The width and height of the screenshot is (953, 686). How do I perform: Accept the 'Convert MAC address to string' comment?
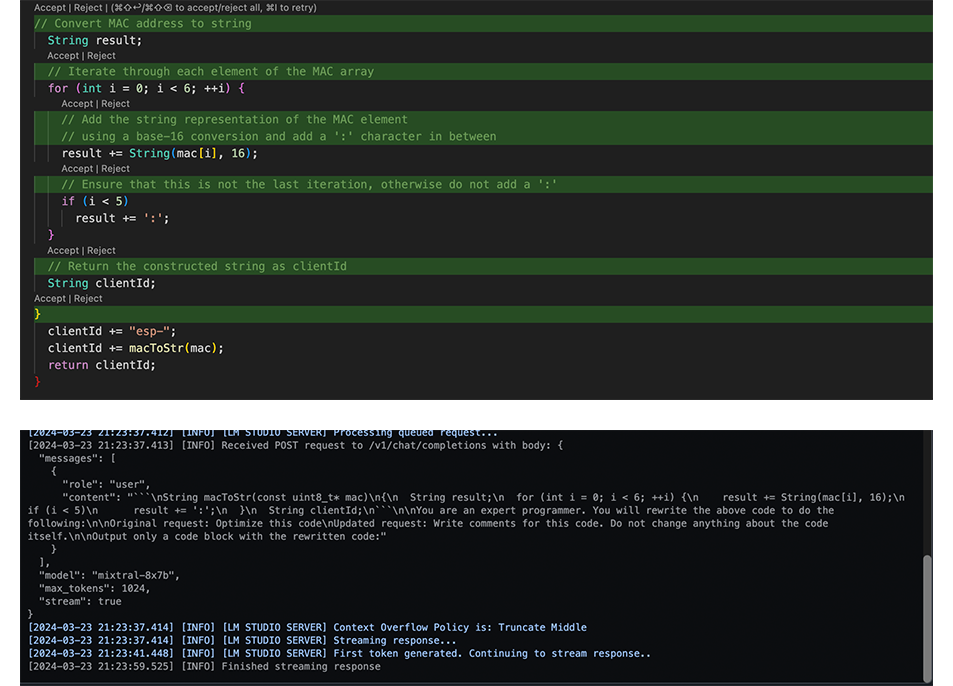pyautogui.click(x=49, y=8)
